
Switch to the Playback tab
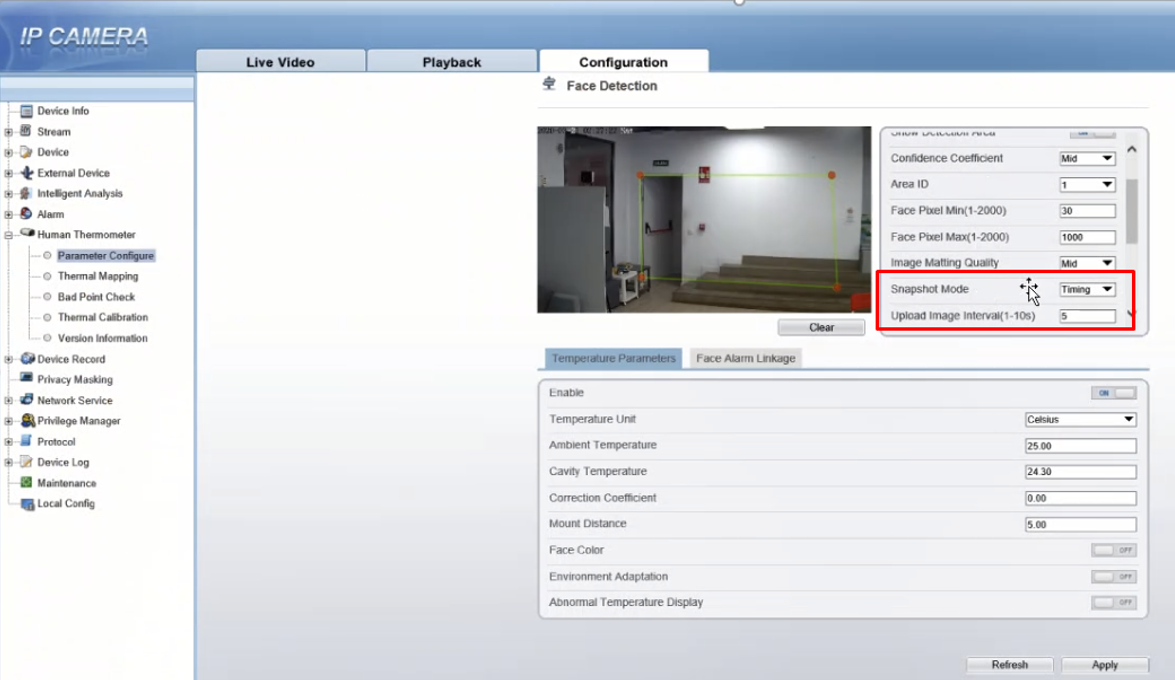(451, 61)
